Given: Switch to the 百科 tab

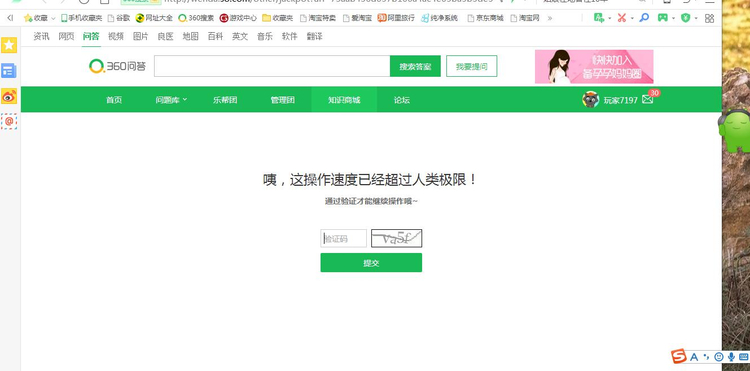Looking at the screenshot, I should point(215,36).
